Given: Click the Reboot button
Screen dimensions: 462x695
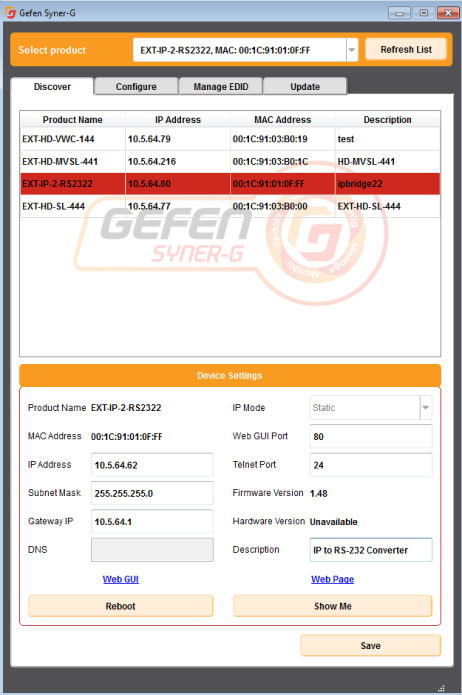Looking at the screenshot, I should pos(121,606).
